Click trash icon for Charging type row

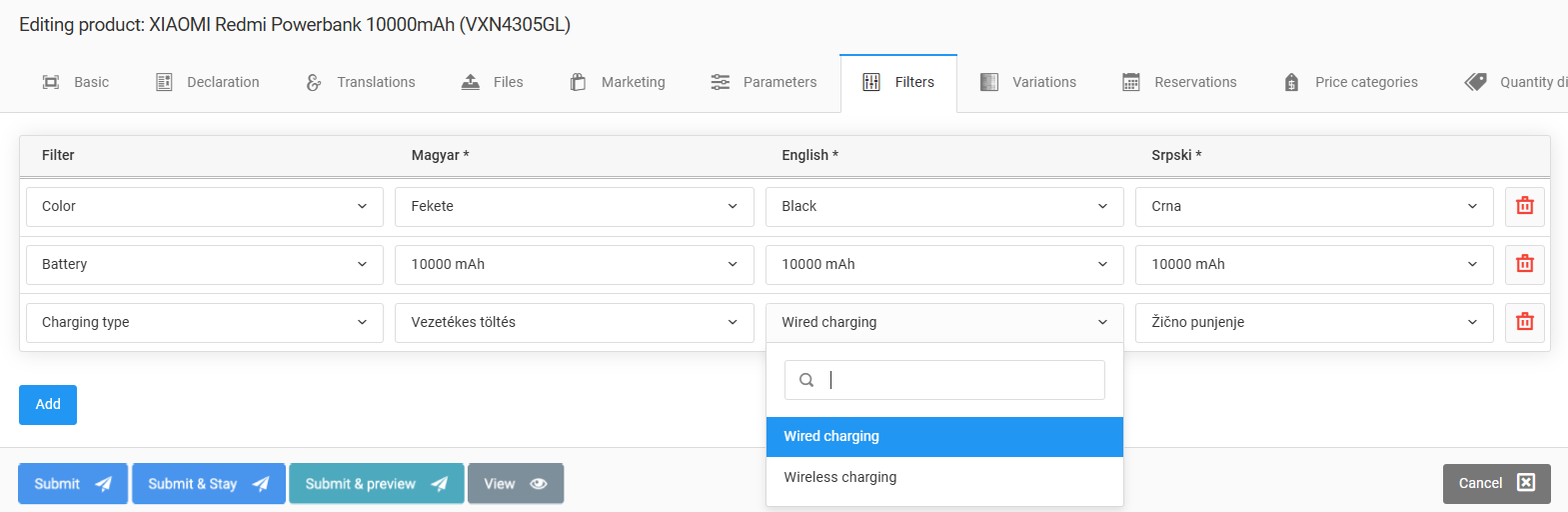click(1524, 322)
